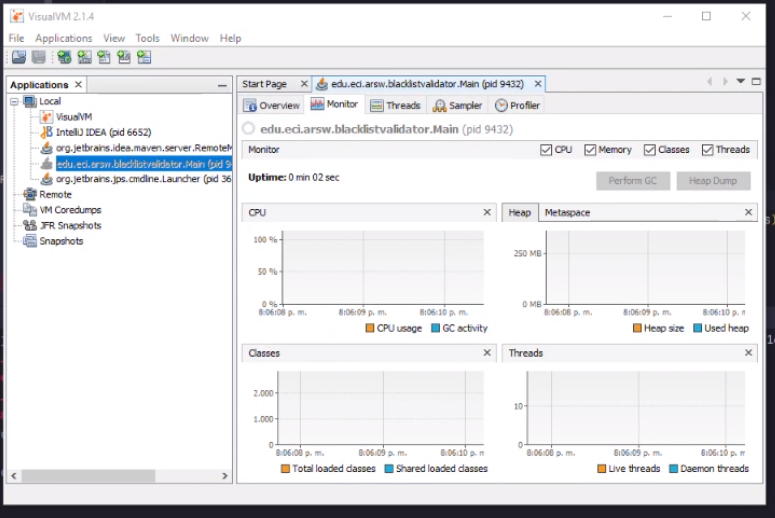This screenshot has height=518, width=775.
Task: Click the Heap Dump button
Action: 713,181
